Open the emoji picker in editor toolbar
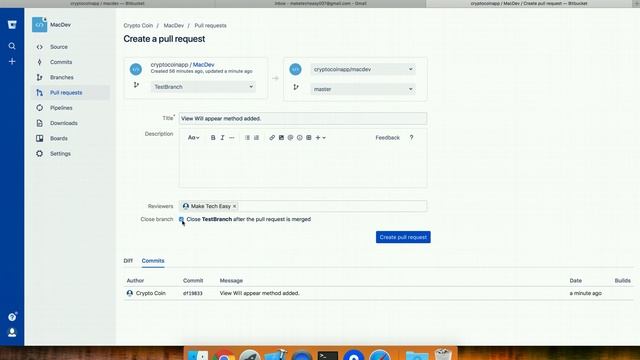 (300, 138)
